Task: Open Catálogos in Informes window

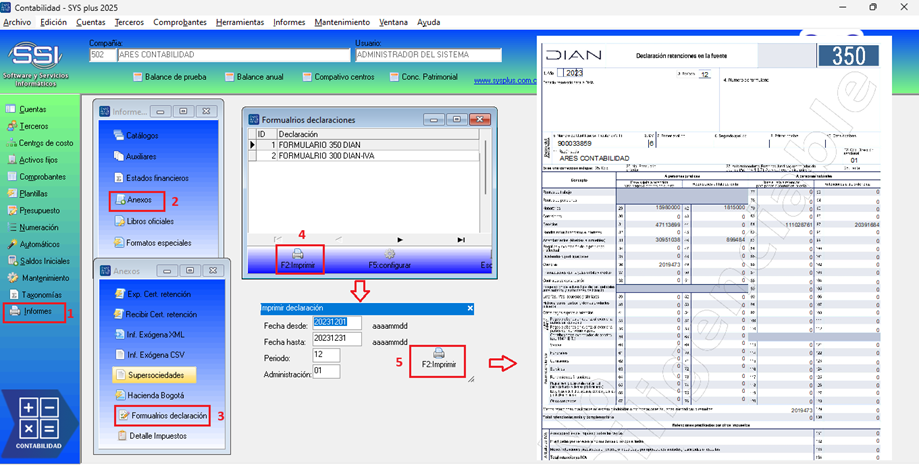Action: tap(136, 135)
